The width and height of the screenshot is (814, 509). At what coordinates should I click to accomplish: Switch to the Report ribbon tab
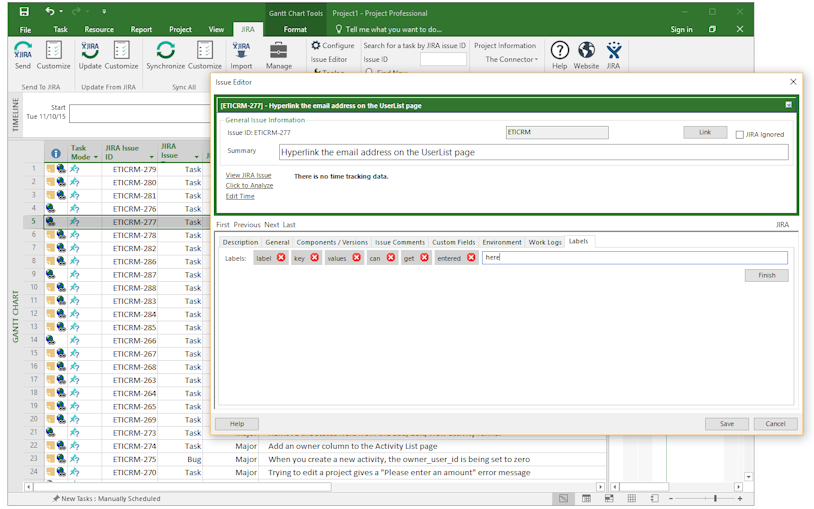point(141,30)
